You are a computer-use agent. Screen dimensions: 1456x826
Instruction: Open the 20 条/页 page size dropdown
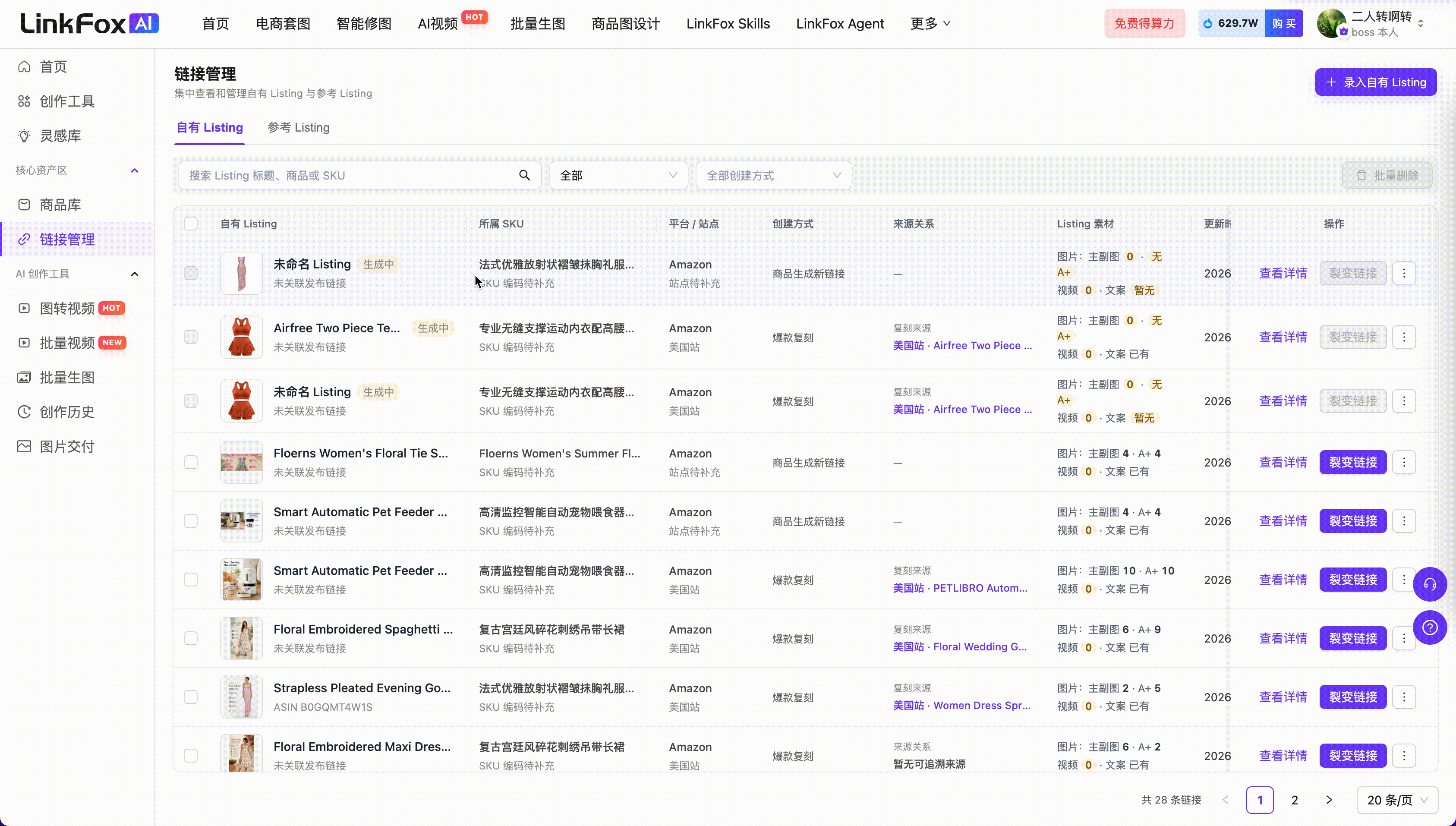pos(1397,800)
